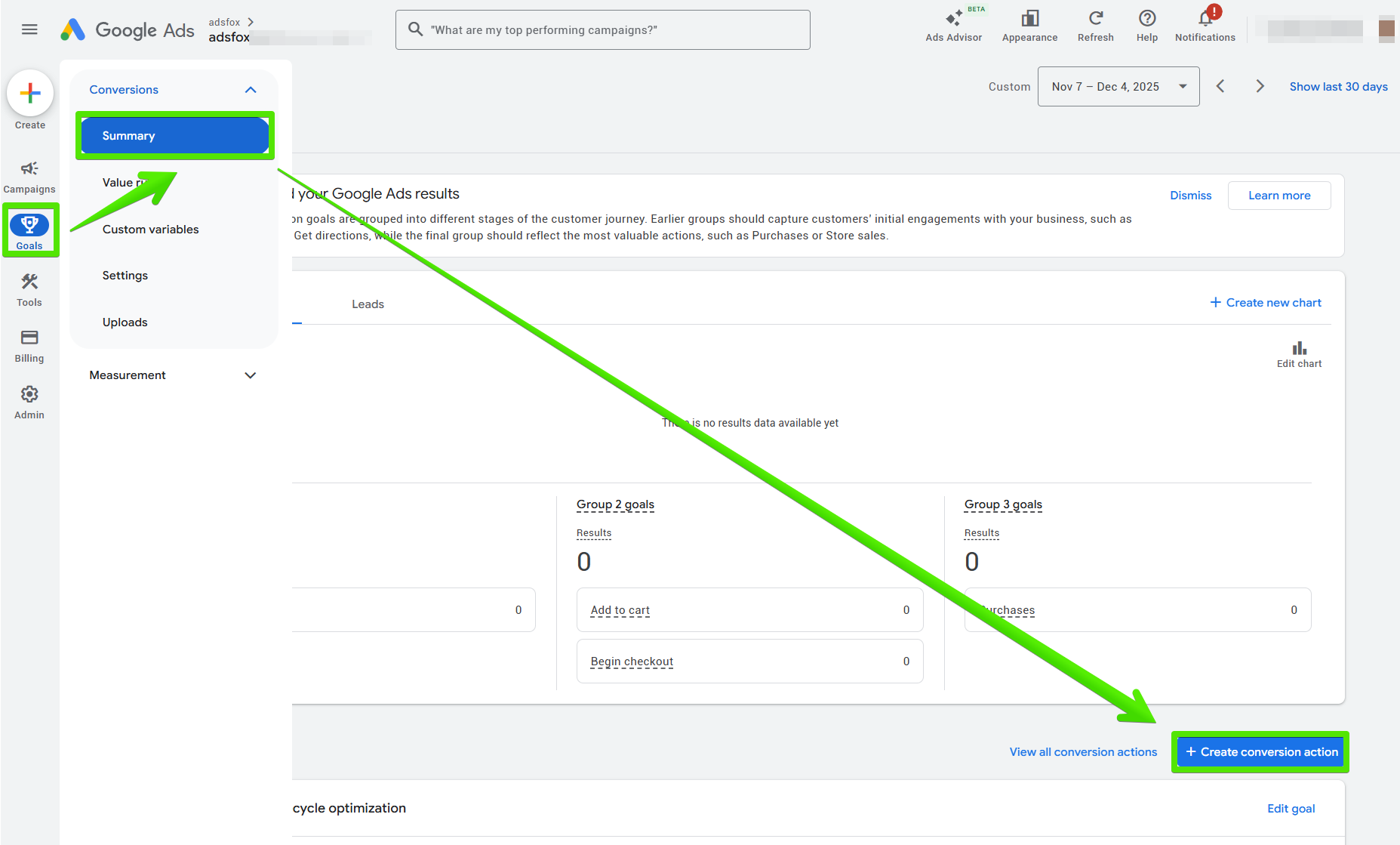Collapse the Conversions section
1400x845 pixels.
pyautogui.click(x=251, y=90)
